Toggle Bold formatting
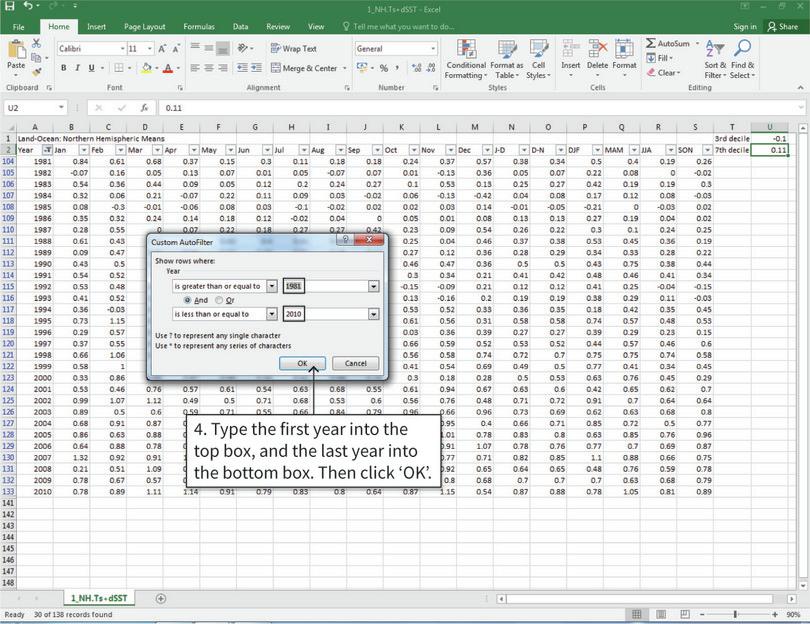810x624 pixels. pos(62,66)
